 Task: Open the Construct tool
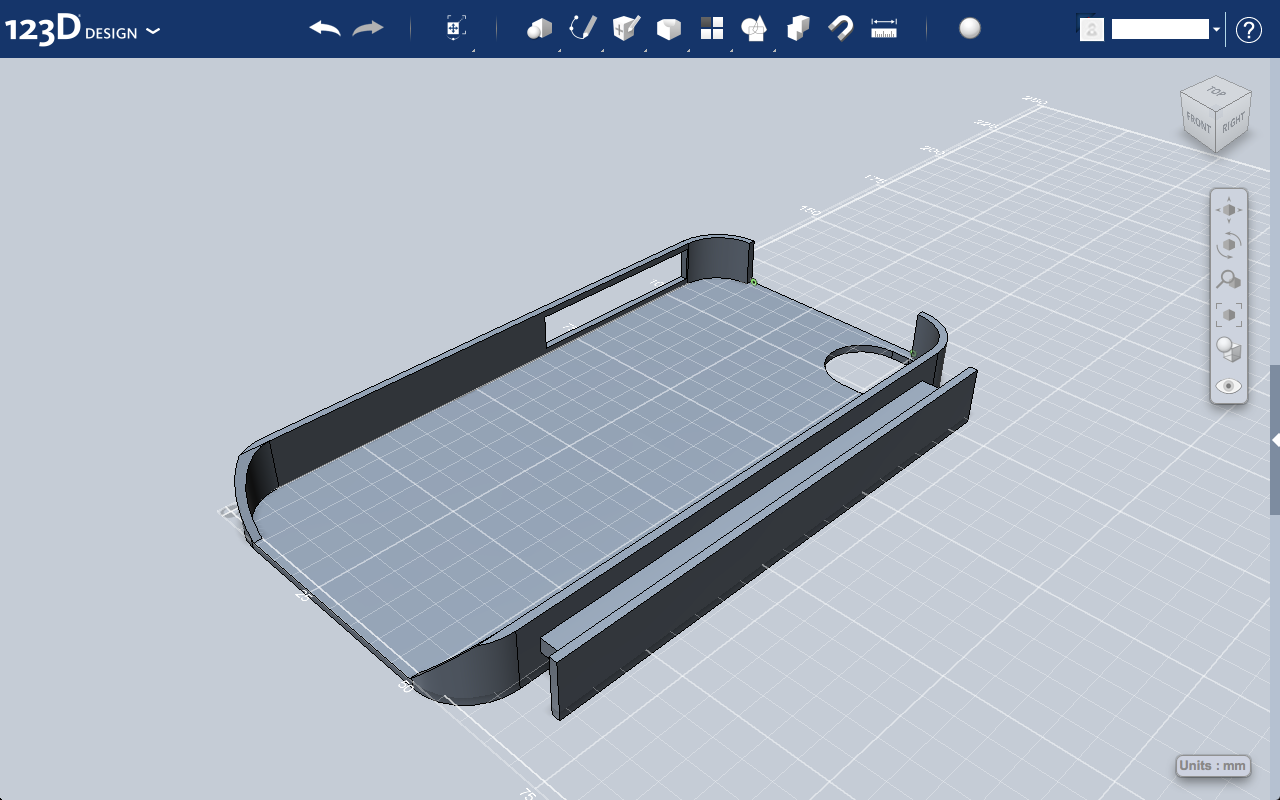pyautogui.click(x=626, y=29)
